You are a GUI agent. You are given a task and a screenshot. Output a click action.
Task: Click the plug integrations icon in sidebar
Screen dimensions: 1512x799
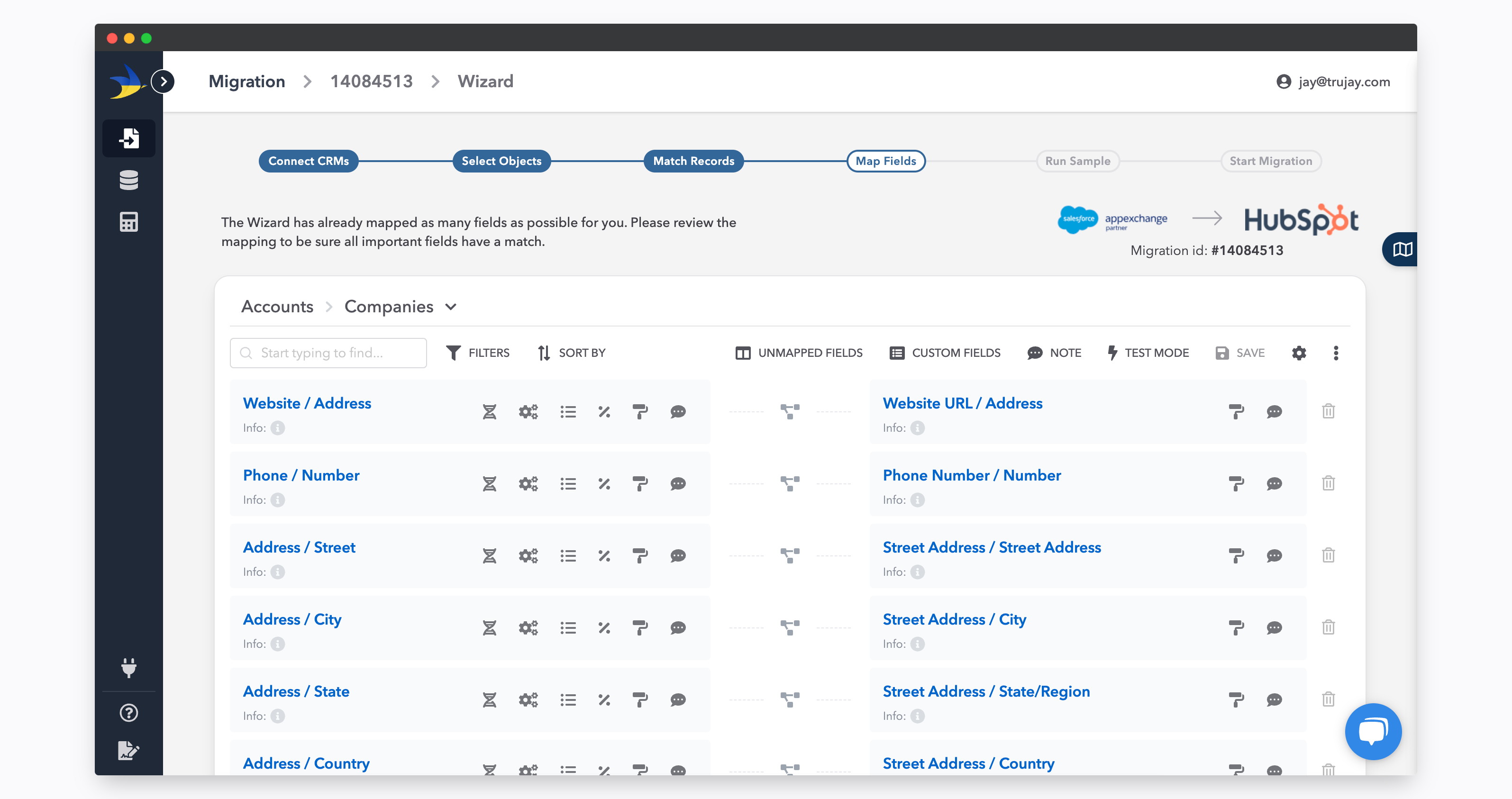(129, 668)
